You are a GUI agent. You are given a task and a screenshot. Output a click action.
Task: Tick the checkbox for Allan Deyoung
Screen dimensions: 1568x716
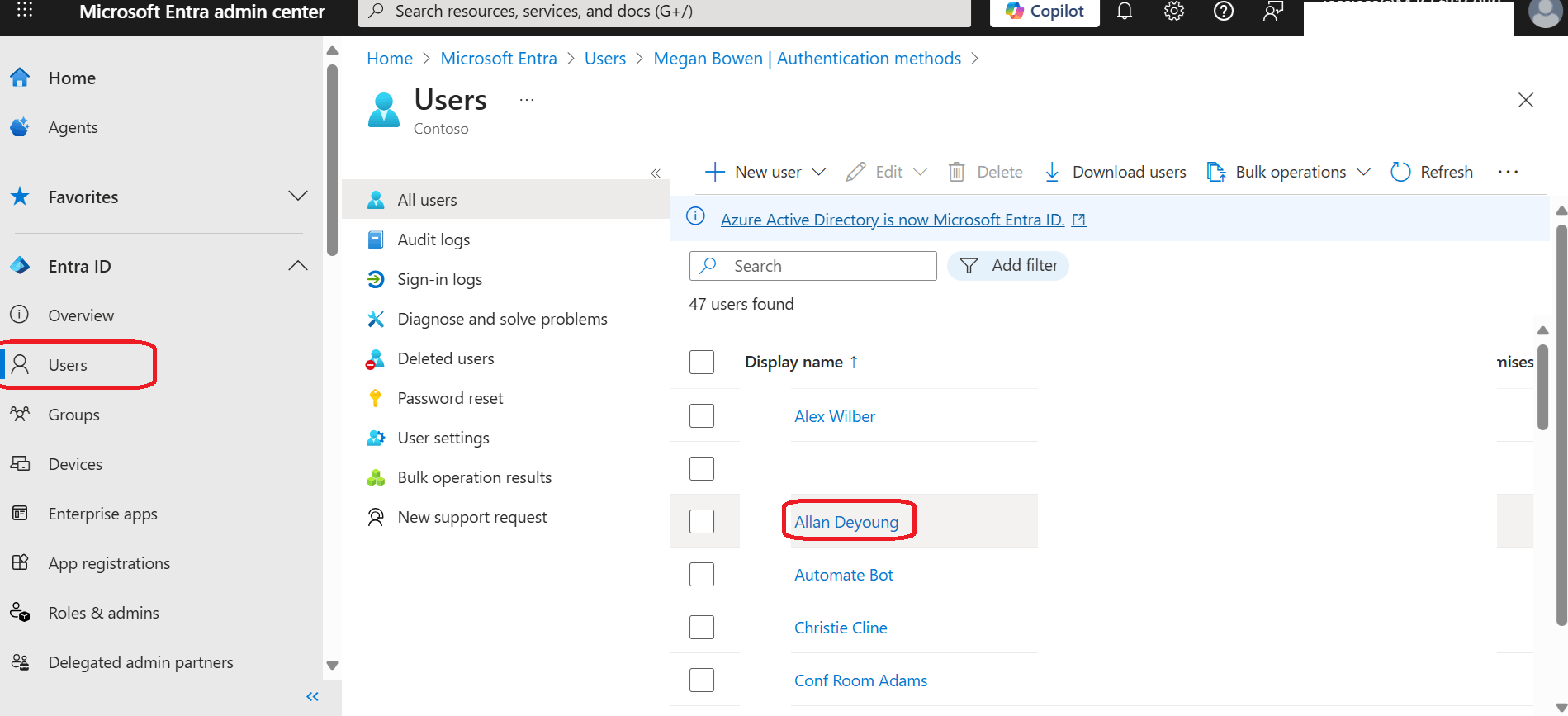[702, 521]
